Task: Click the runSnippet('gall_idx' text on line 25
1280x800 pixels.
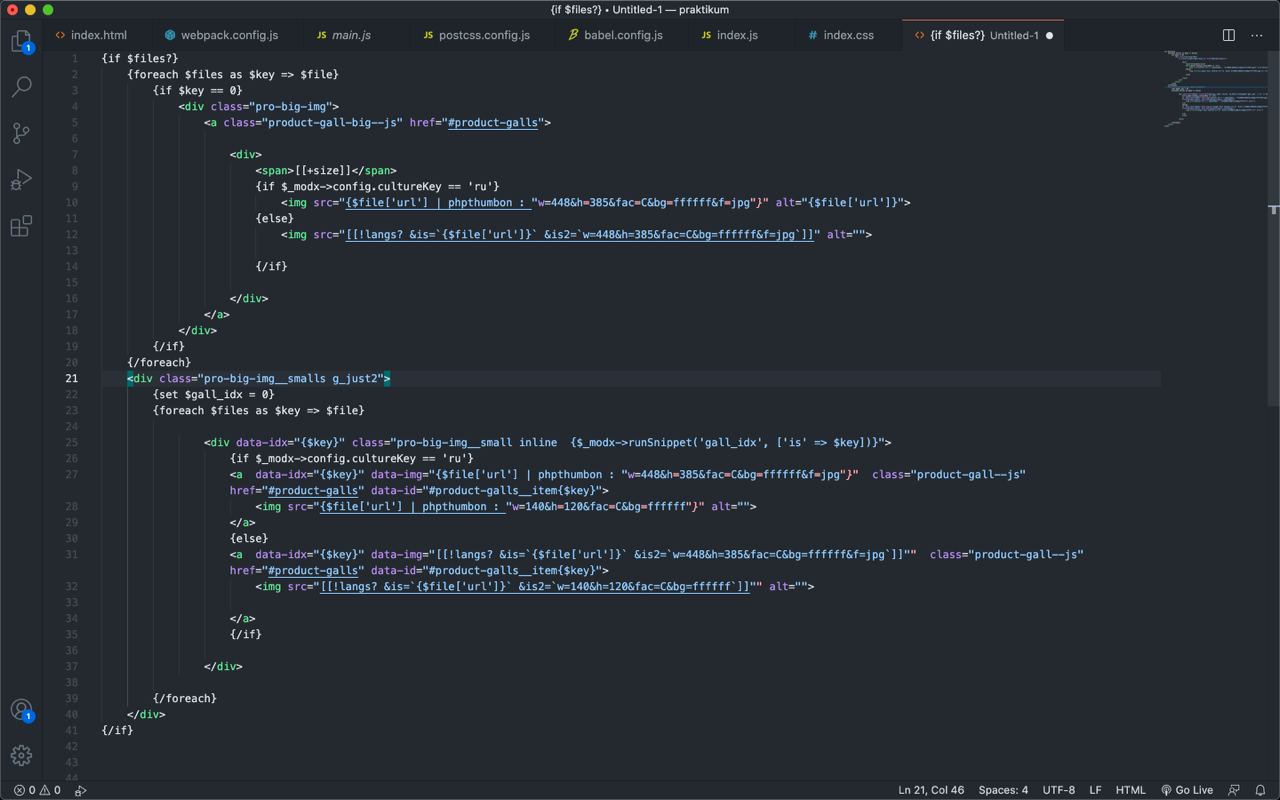Action: pos(699,442)
